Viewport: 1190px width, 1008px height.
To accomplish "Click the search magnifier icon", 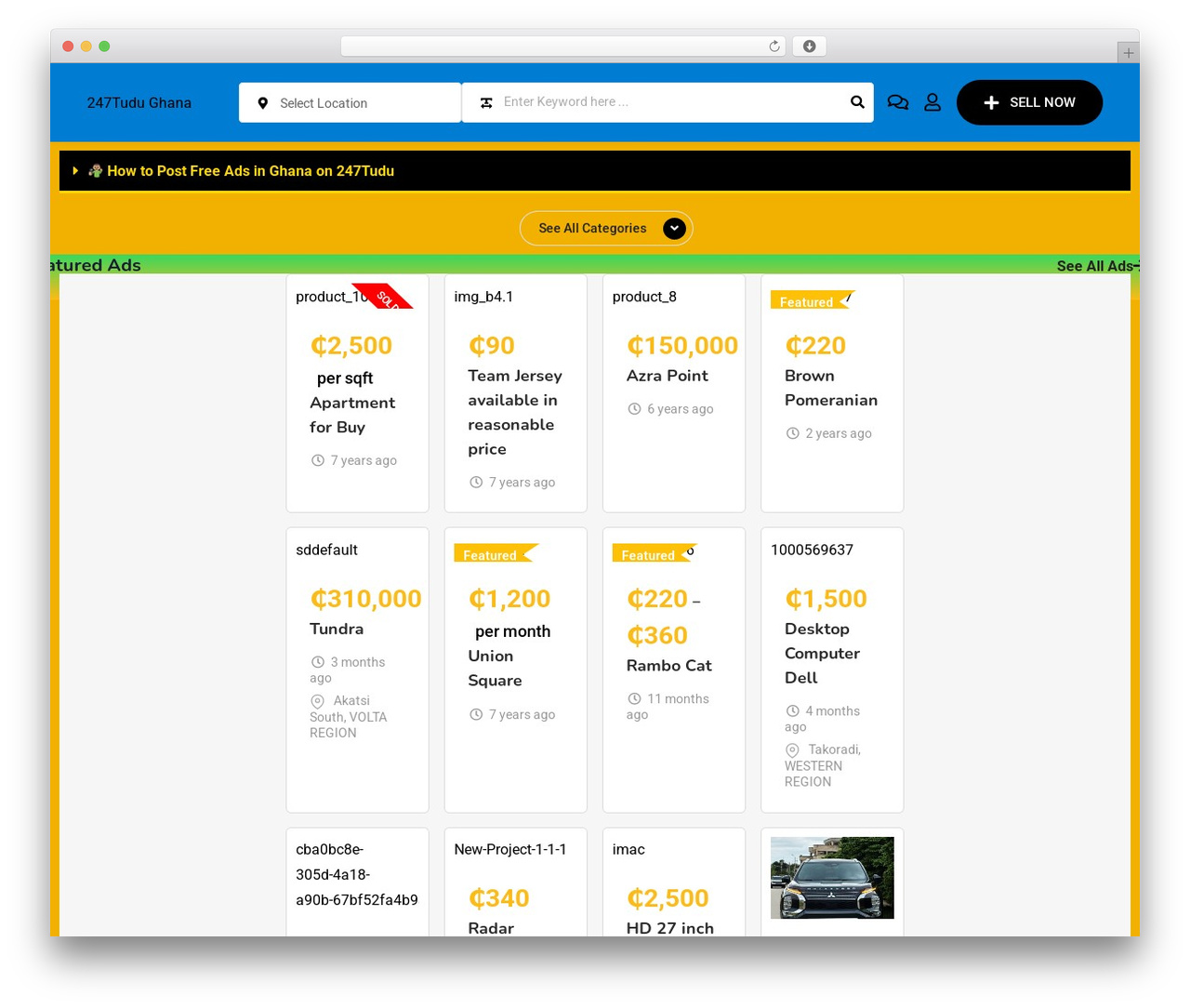I will tap(857, 102).
